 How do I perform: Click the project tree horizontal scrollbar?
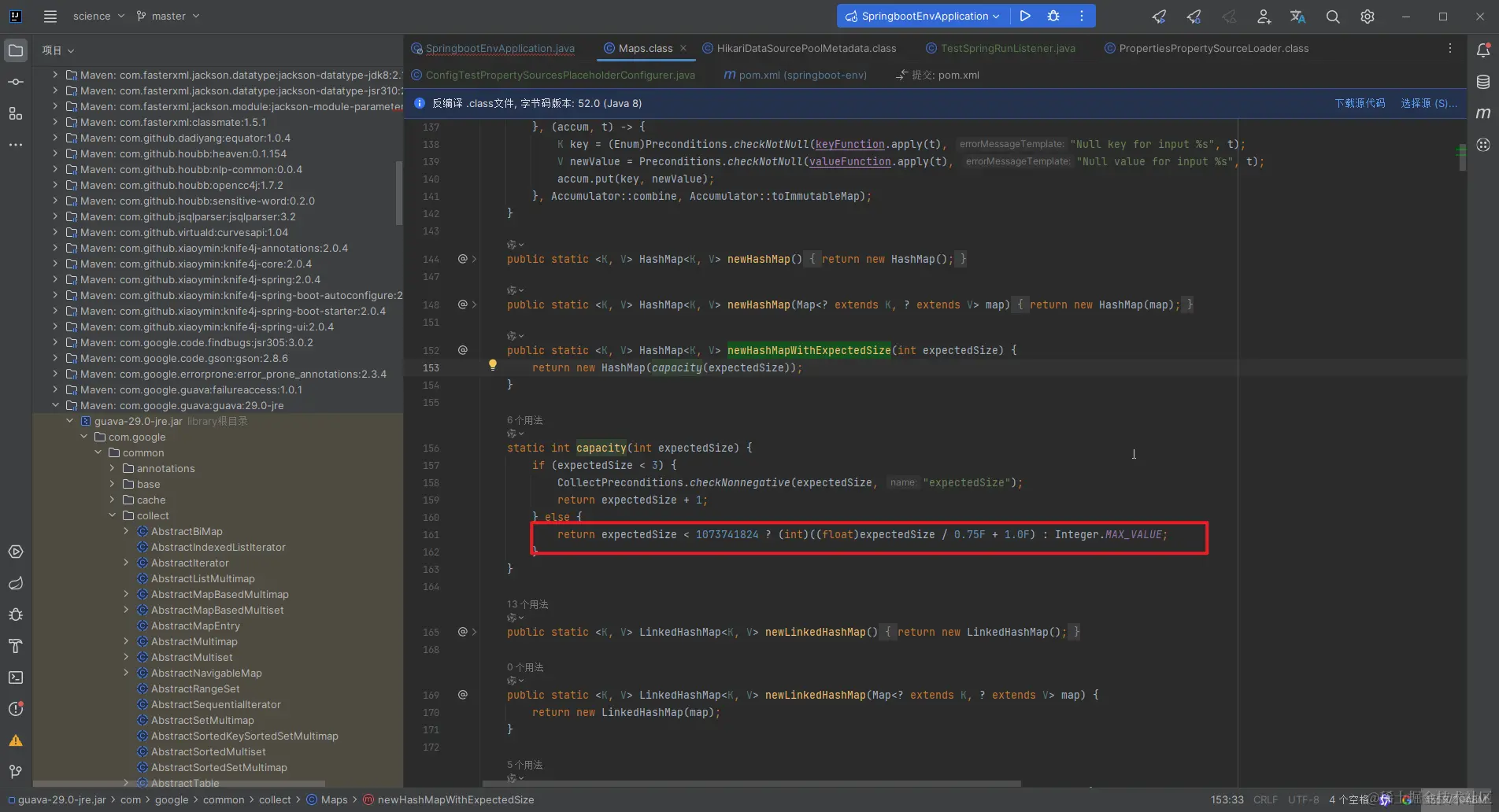point(179,784)
